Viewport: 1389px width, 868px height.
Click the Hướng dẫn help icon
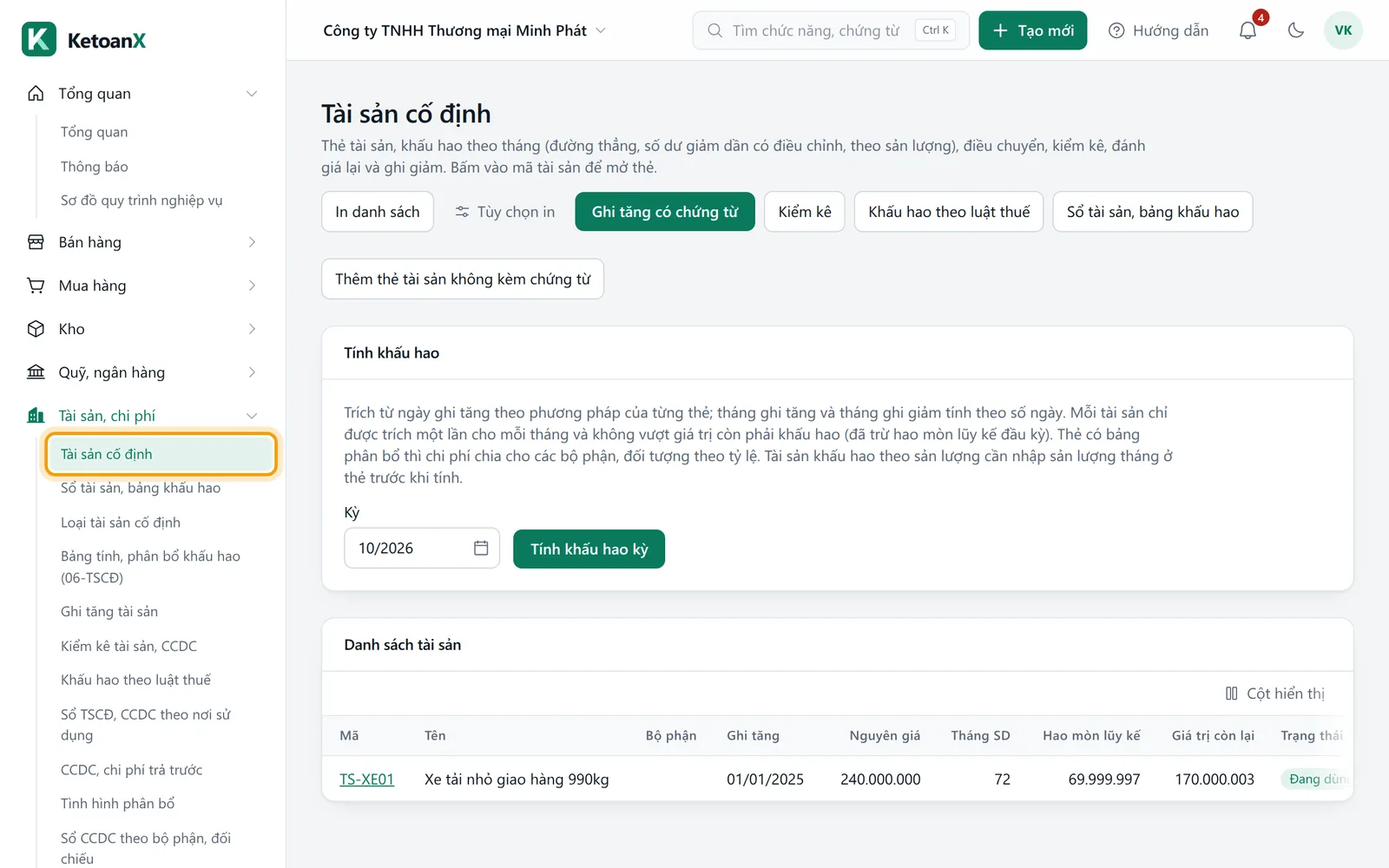(x=1116, y=30)
